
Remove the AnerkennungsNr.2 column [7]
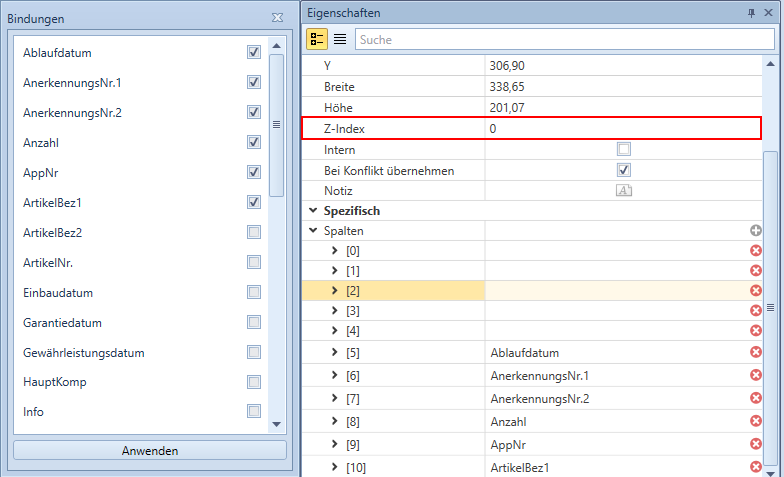[x=756, y=398]
